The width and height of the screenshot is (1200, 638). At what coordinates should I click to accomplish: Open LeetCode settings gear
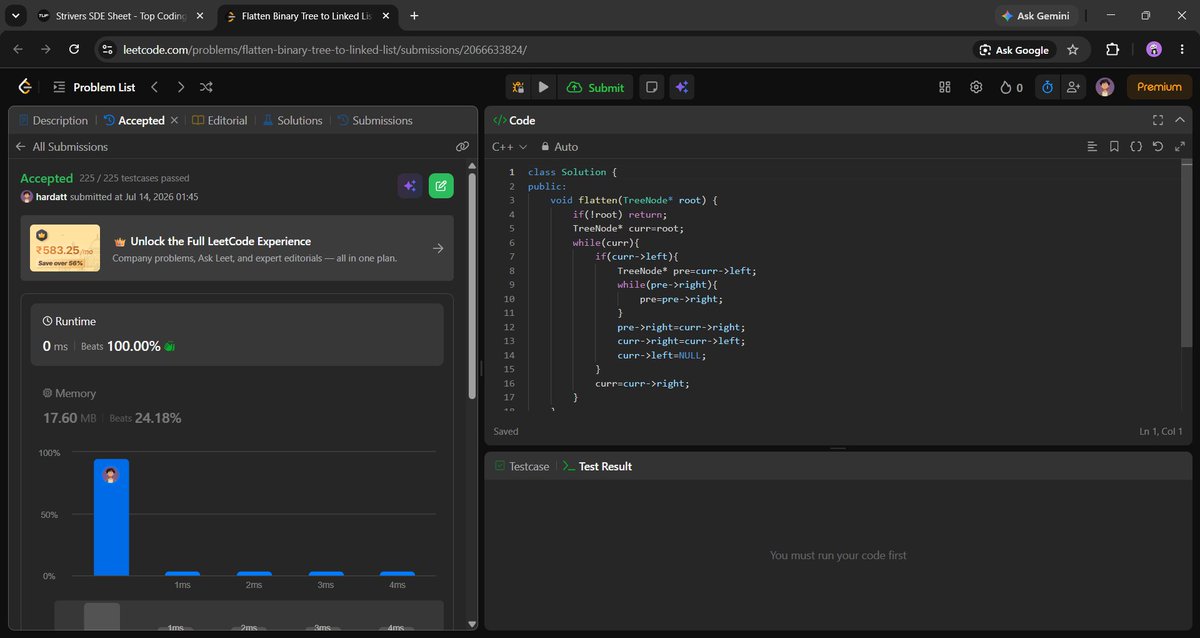976,87
